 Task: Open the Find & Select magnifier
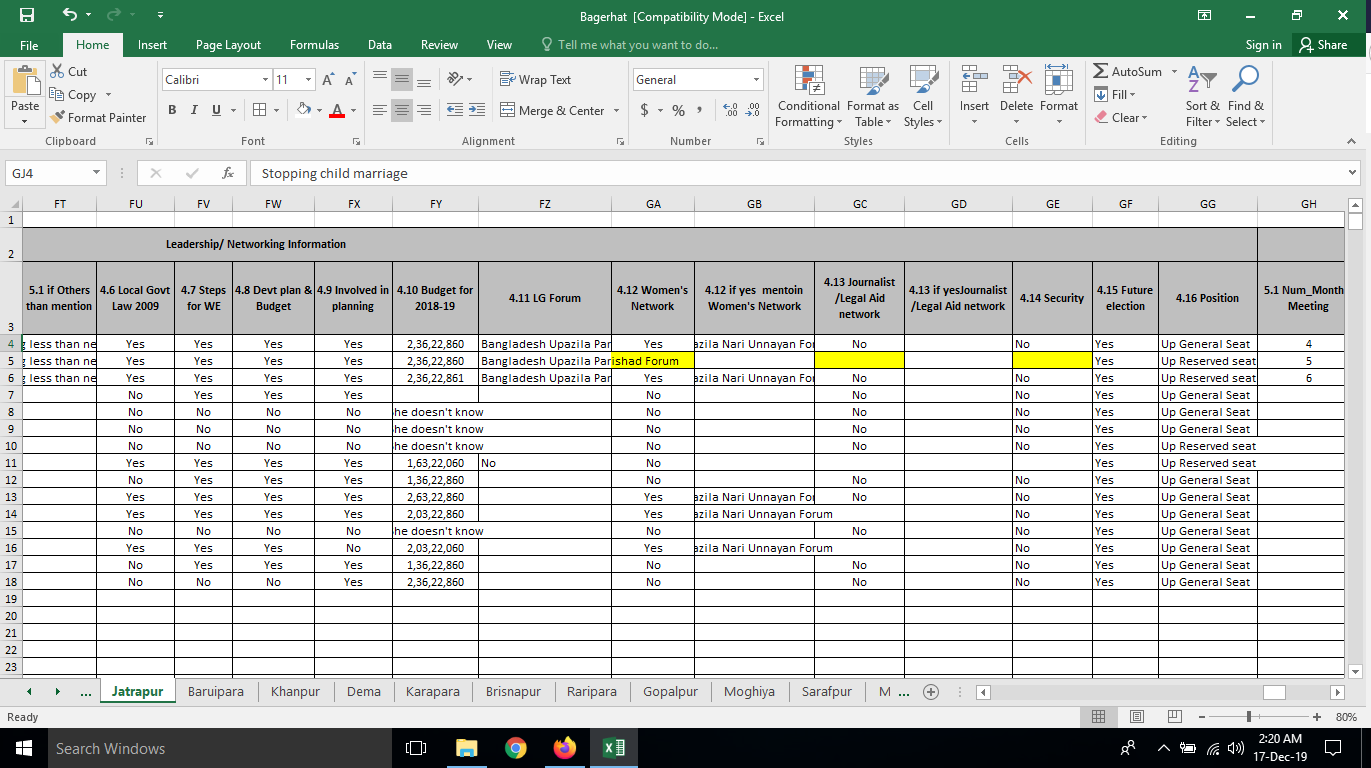click(1245, 98)
